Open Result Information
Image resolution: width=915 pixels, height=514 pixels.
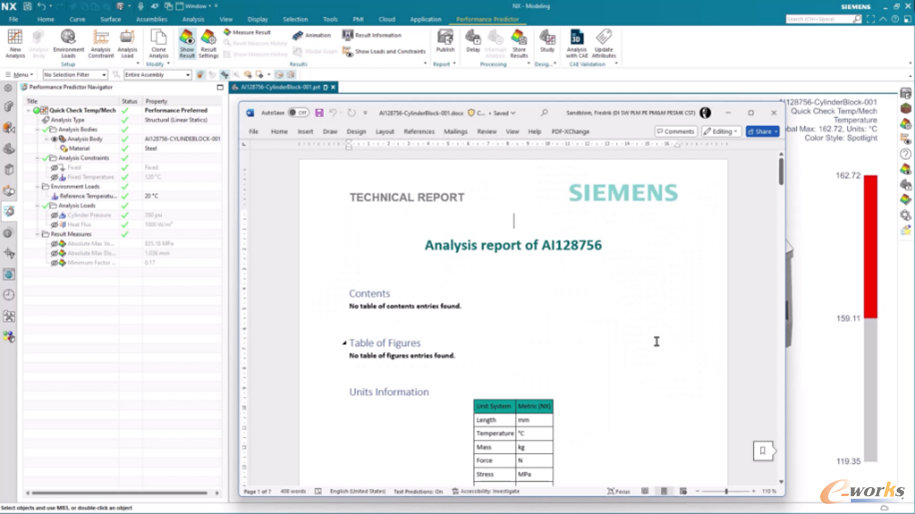coord(372,35)
